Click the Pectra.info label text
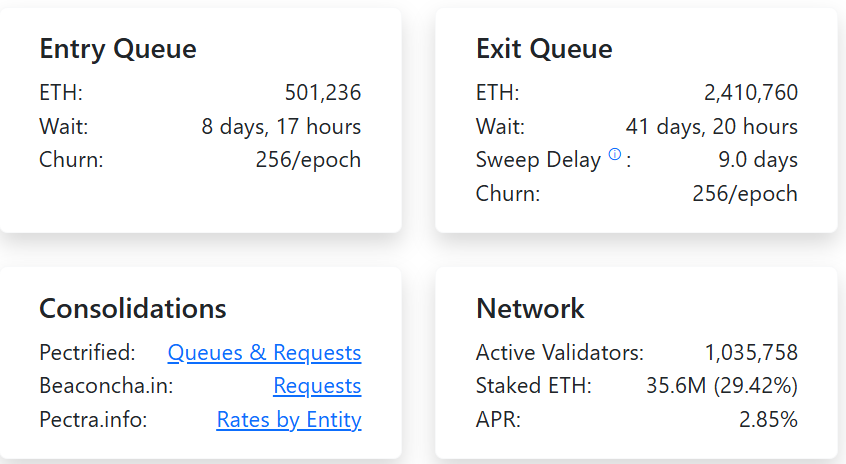846x464 pixels. (x=93, y=420)
